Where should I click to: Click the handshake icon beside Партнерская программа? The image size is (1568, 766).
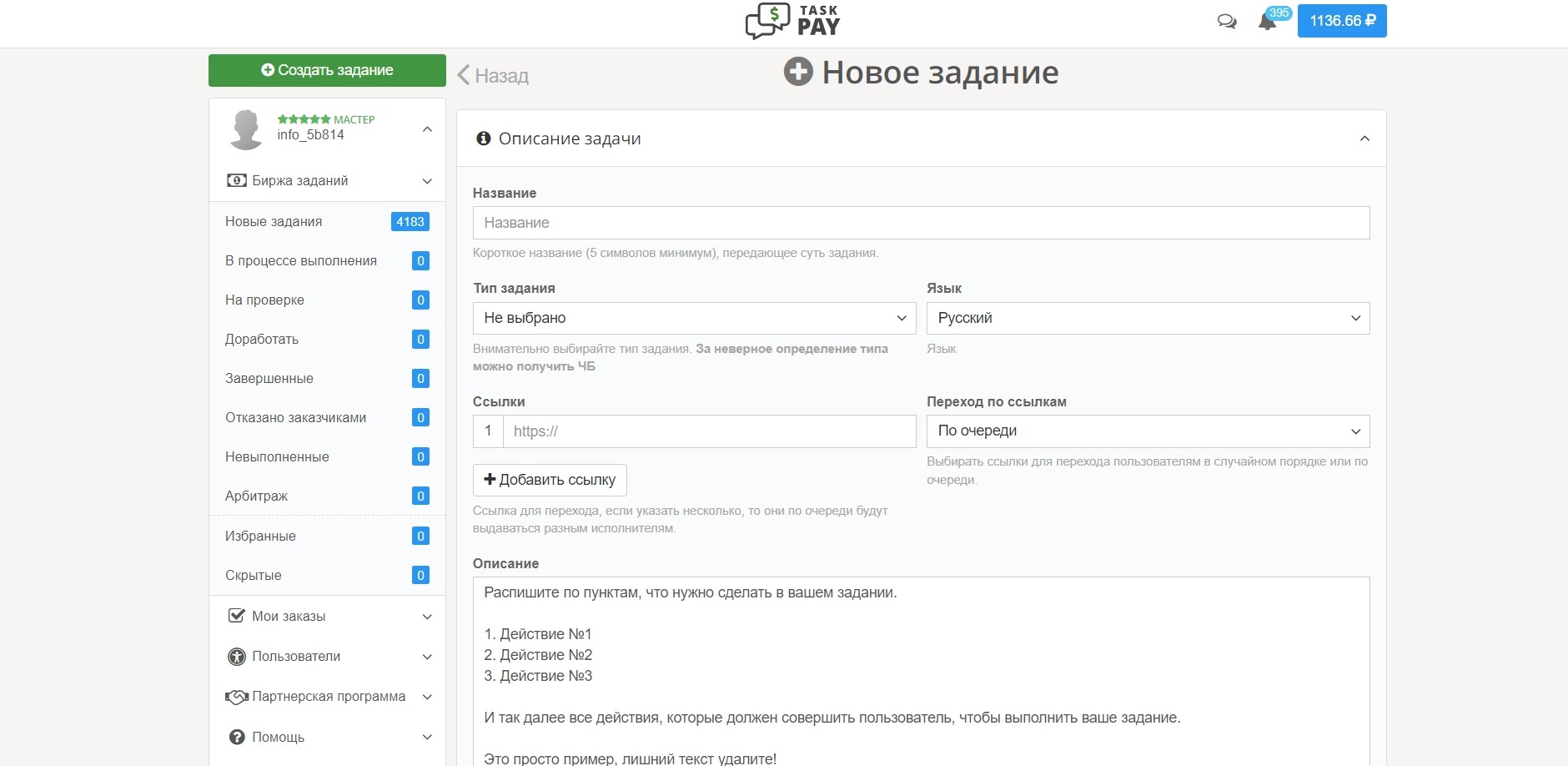click(x=237, y=697)
